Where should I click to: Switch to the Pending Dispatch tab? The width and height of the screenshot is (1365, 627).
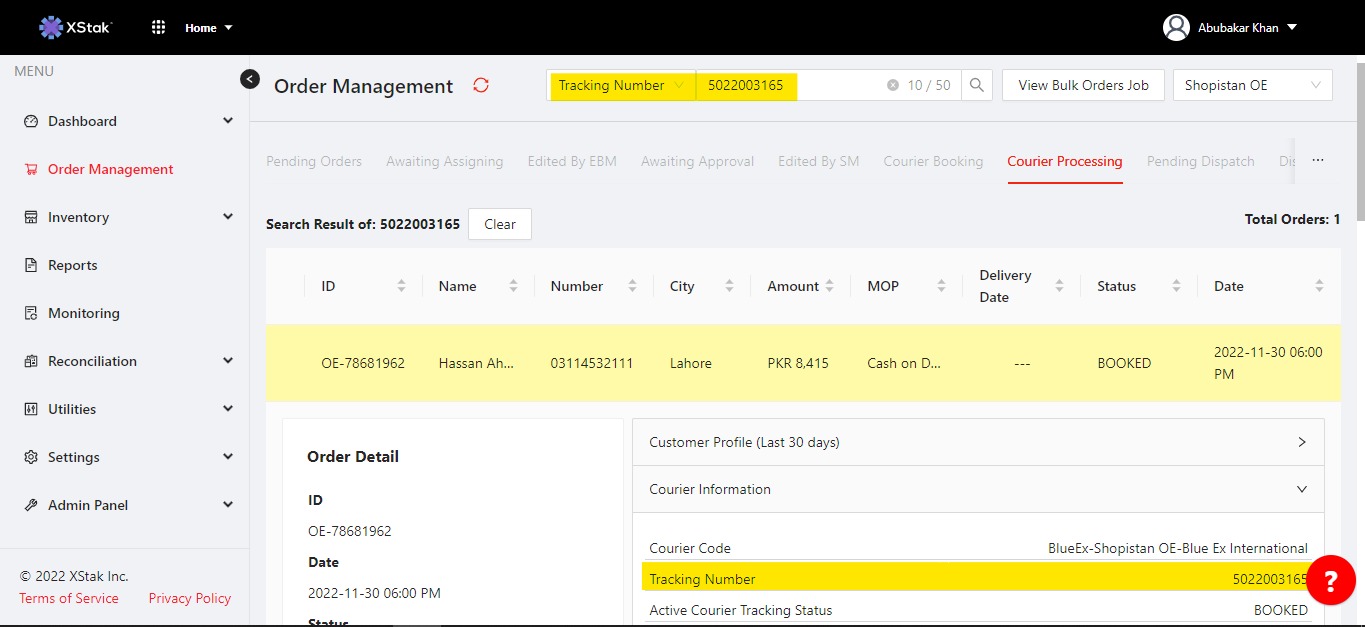[x=1200, y=162]
